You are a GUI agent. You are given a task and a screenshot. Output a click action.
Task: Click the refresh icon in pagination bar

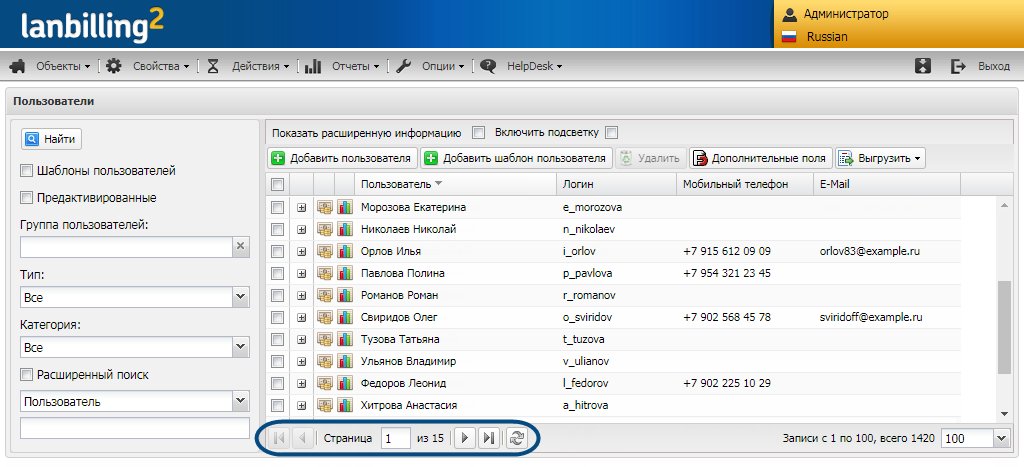tap(516, 438)
